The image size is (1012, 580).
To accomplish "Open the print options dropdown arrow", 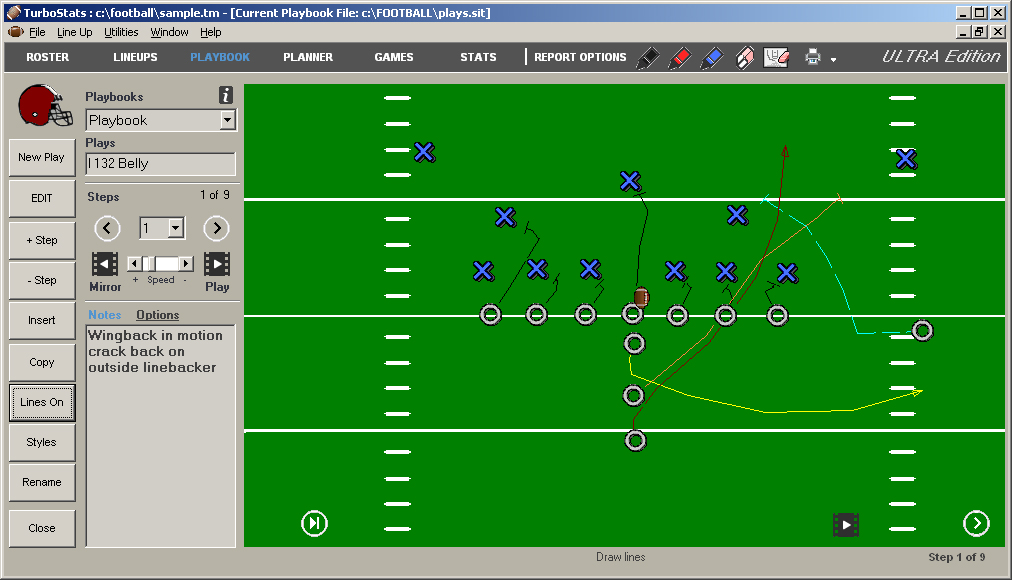I will (833, 59).
